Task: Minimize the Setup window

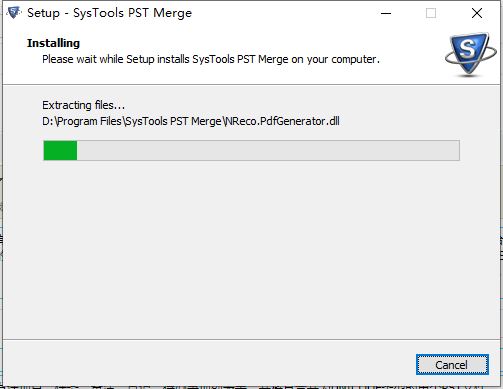Action: pos(386,13)
